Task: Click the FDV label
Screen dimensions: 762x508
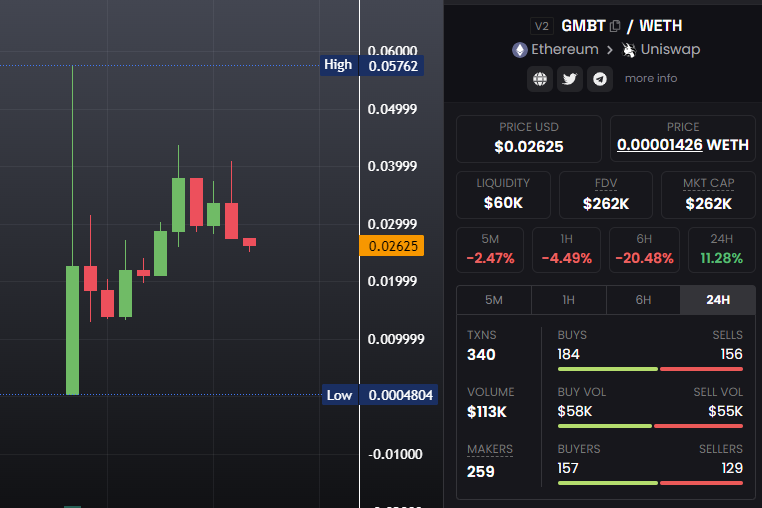Action: [606, 183]
